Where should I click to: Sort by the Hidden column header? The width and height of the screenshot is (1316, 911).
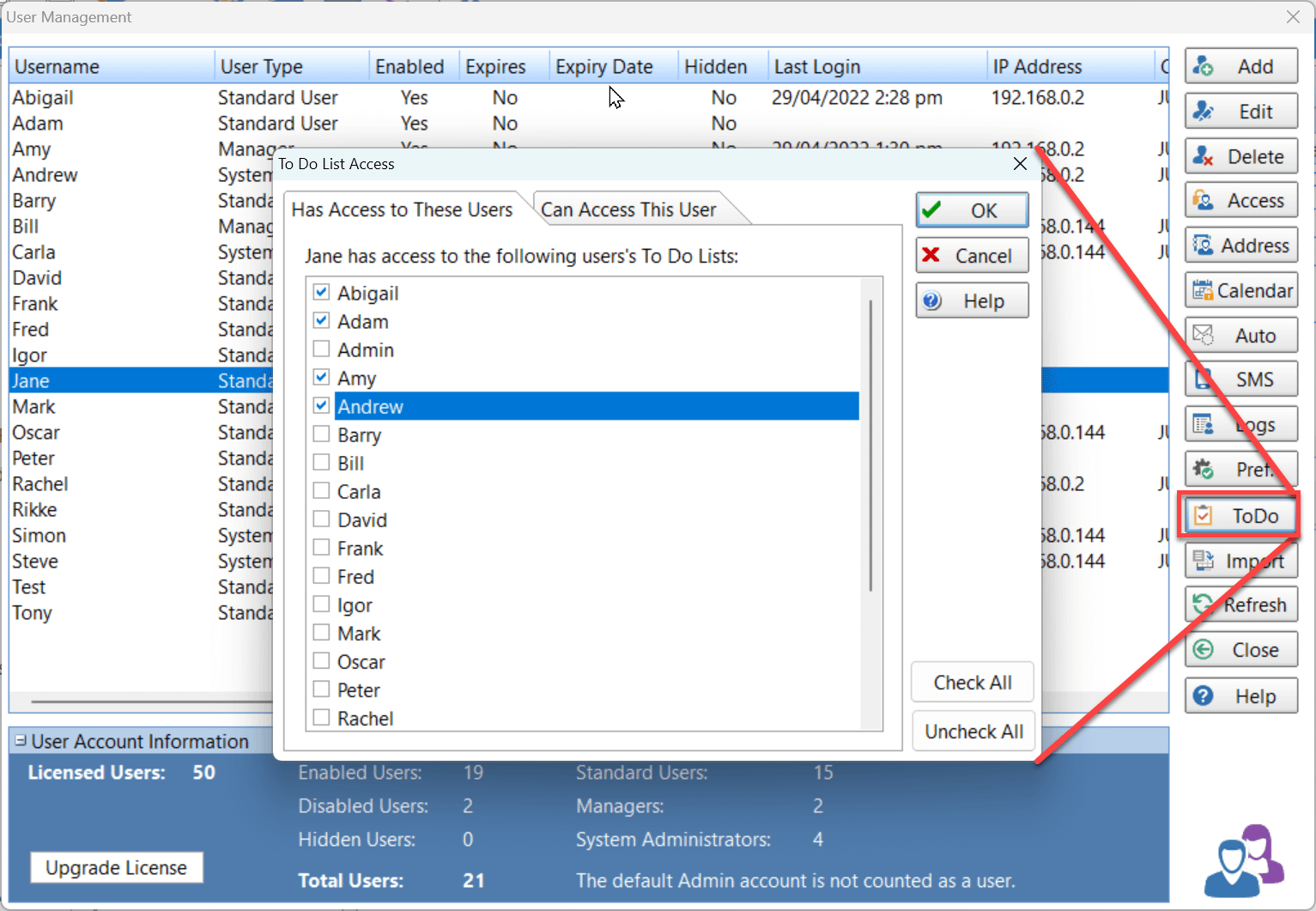pos(723,67)
